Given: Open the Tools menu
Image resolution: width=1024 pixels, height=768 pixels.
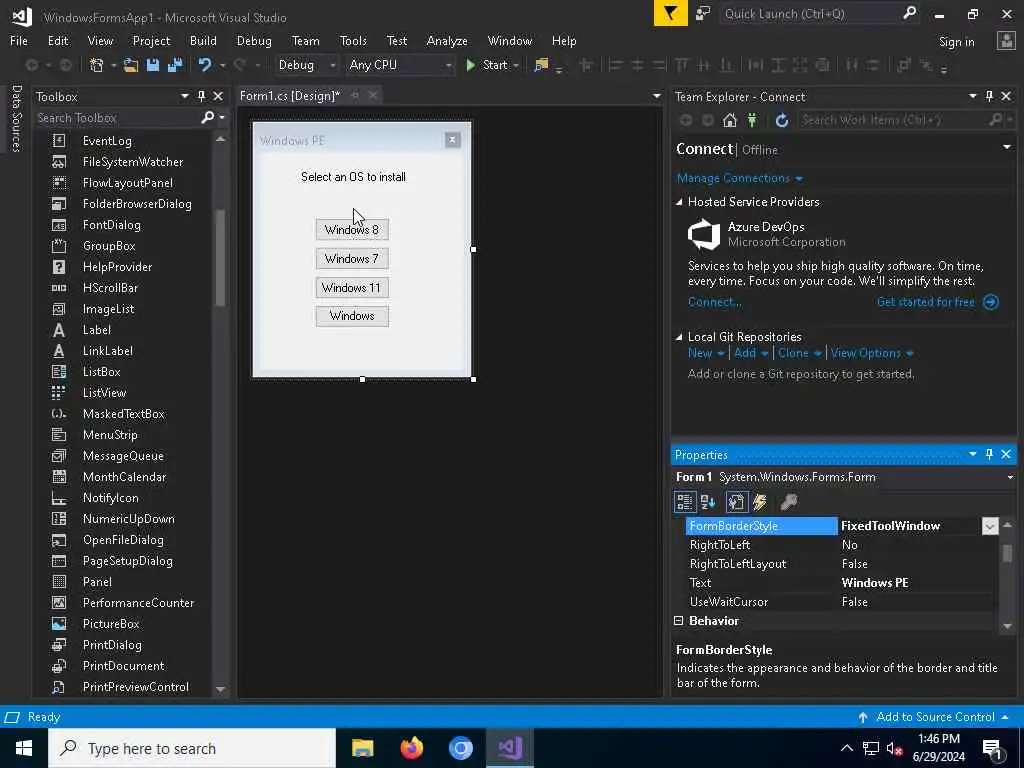Looking at the screenshot, I should pyautogui.click(x=353, y=40).
